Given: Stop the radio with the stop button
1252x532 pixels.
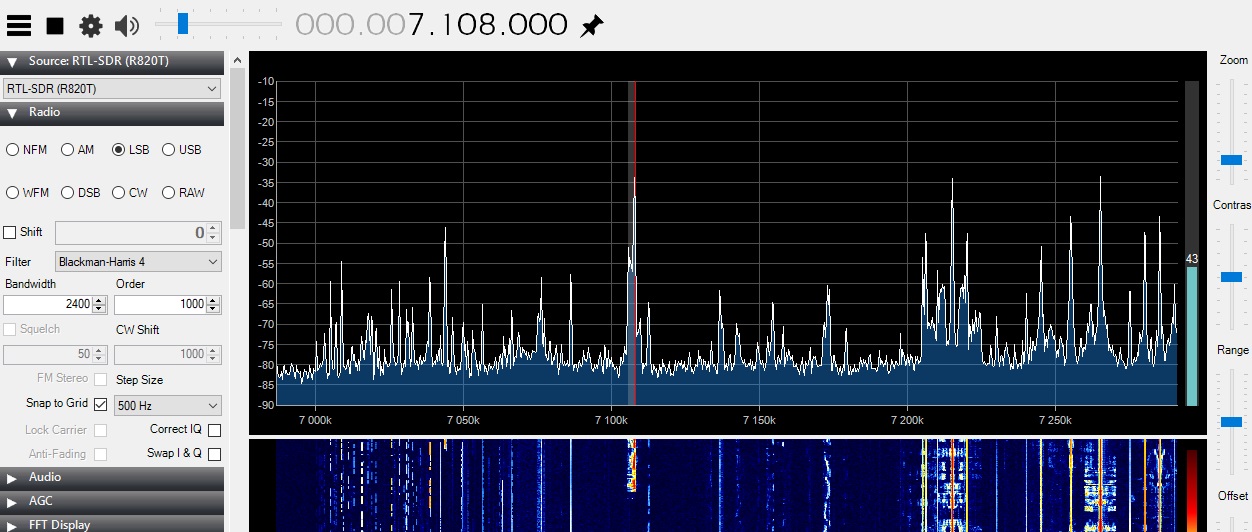Looking at the screenshot, I should (x=55, y=25).
